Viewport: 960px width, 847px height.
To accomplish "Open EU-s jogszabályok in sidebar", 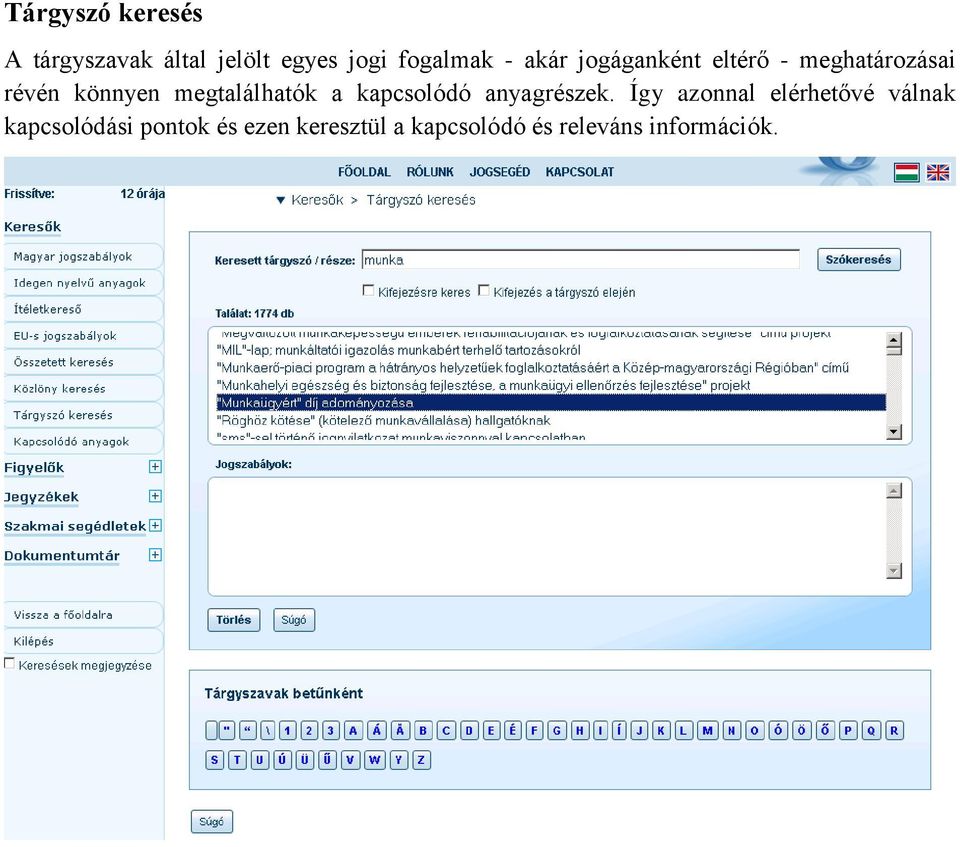I will pos(83,336).
